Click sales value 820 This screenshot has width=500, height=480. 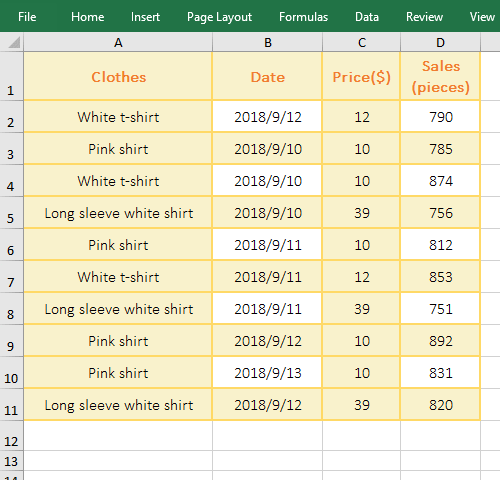(x=440, y=405)
